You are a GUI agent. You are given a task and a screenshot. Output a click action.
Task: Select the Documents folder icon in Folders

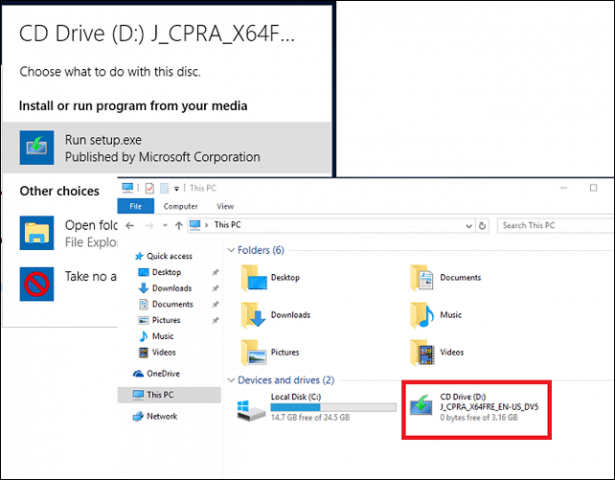tap(422, 278)
